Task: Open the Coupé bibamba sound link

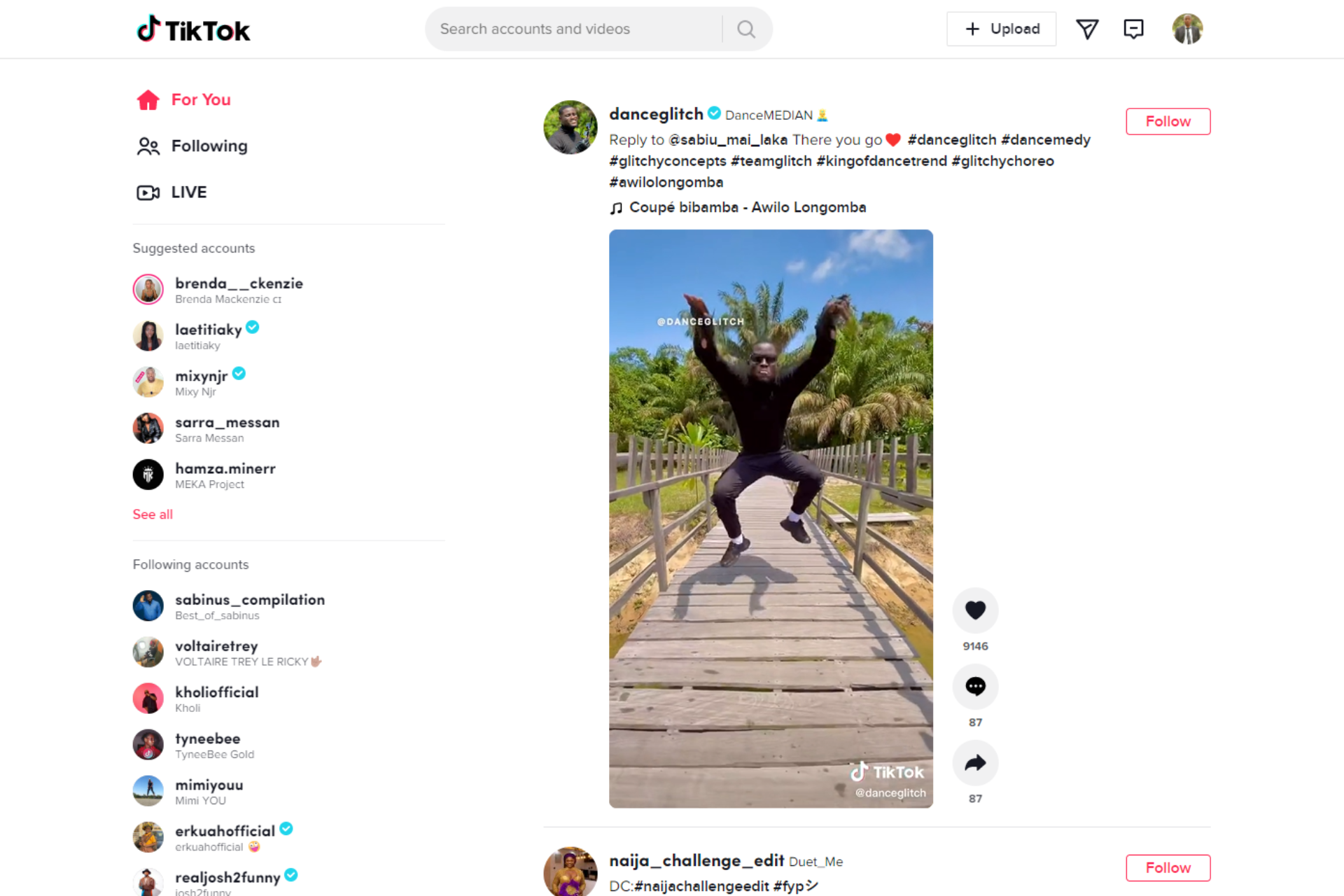Action: click(747, 207)
